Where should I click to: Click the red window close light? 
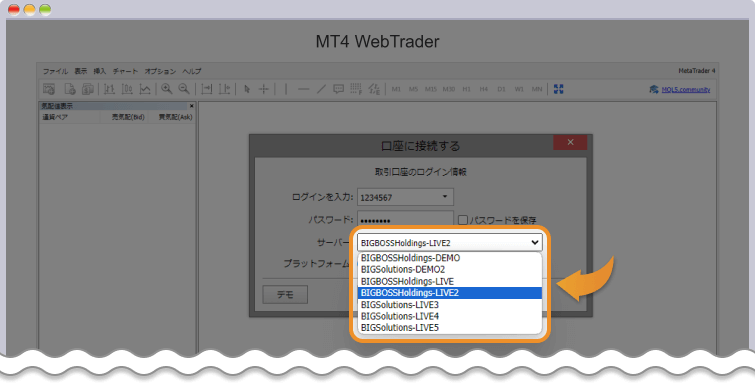tap(14, 10)
